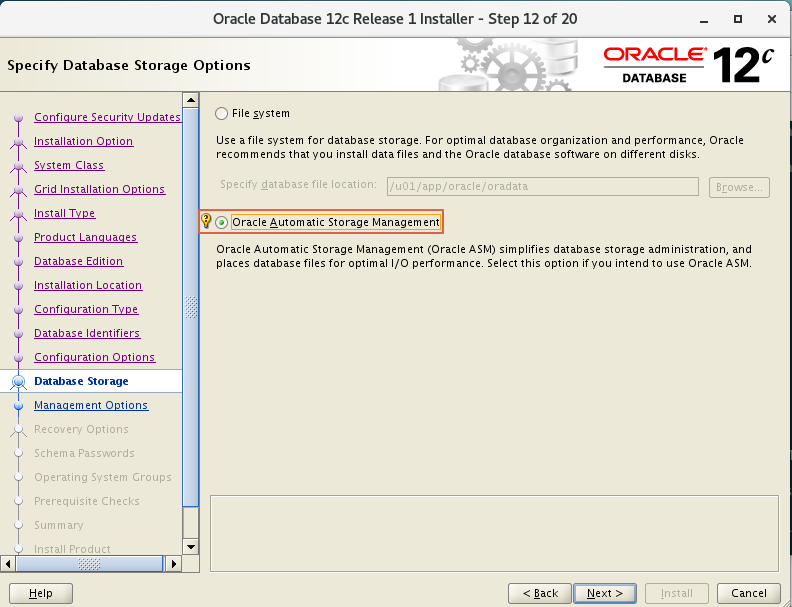
Task: Select the current Database Storage step
Action: (81, 381)
